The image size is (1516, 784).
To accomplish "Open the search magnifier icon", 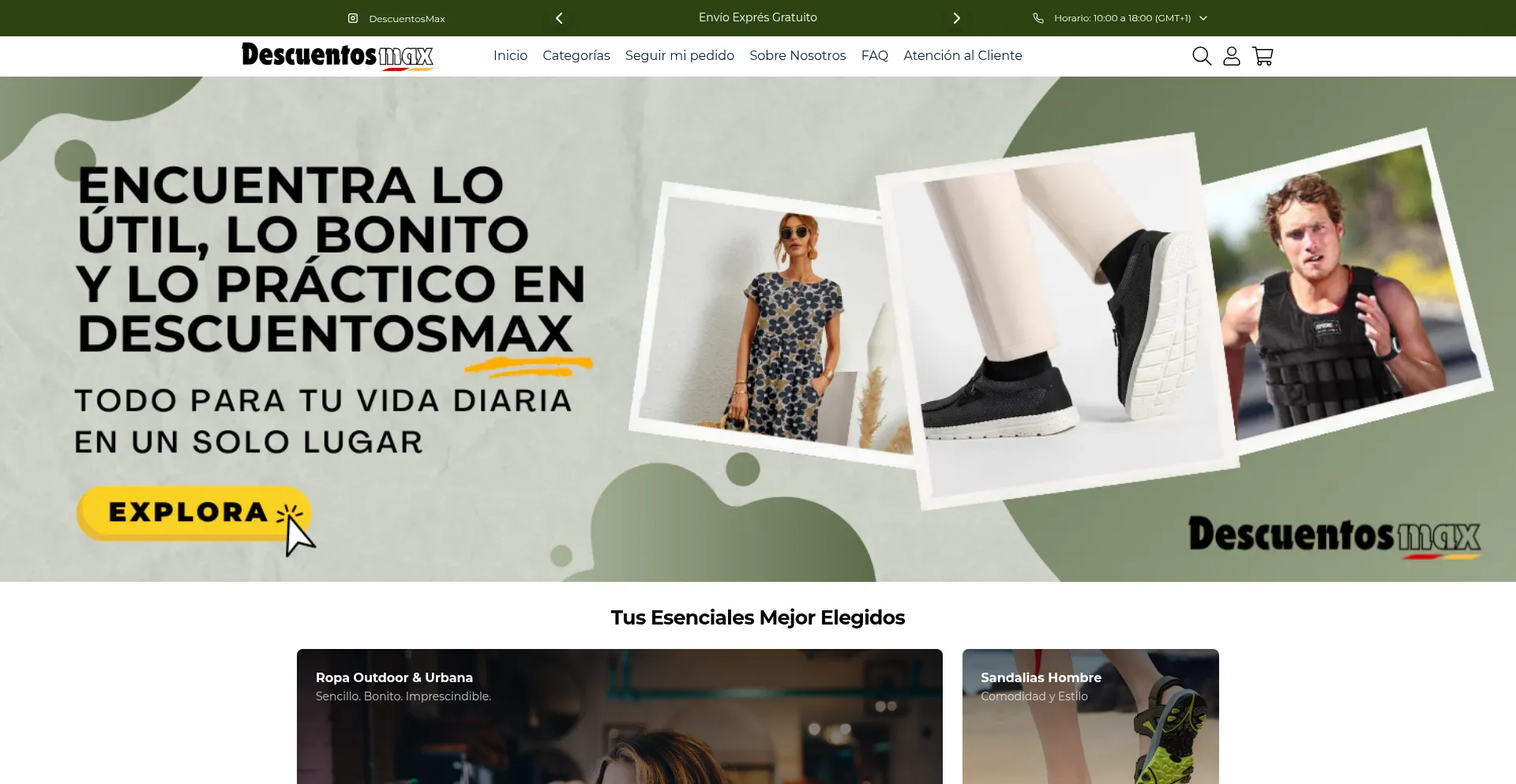I will click(x=1201, y=56).
